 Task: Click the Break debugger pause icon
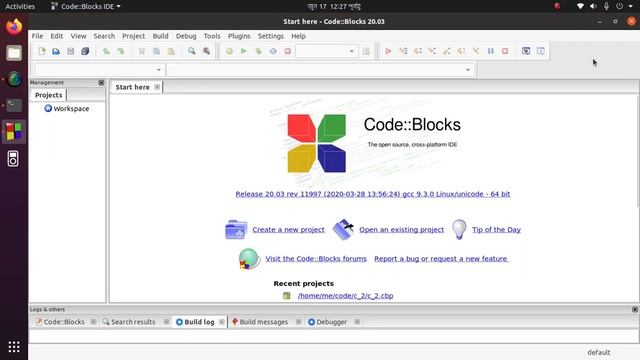[491, 51]
